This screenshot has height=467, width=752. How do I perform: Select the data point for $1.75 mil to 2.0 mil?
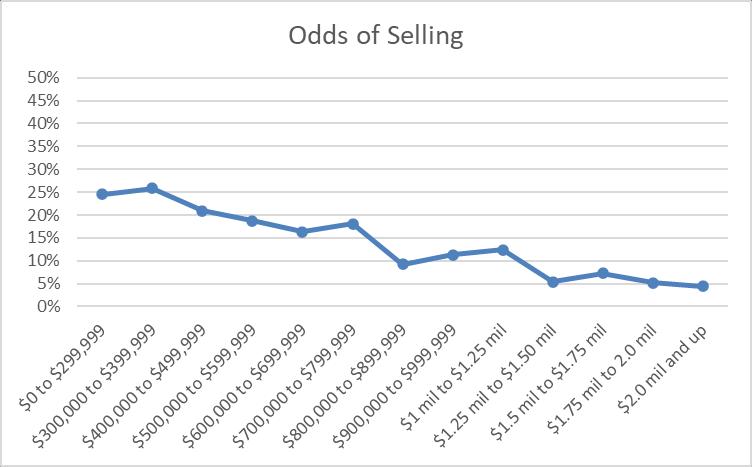click(653, 283)
